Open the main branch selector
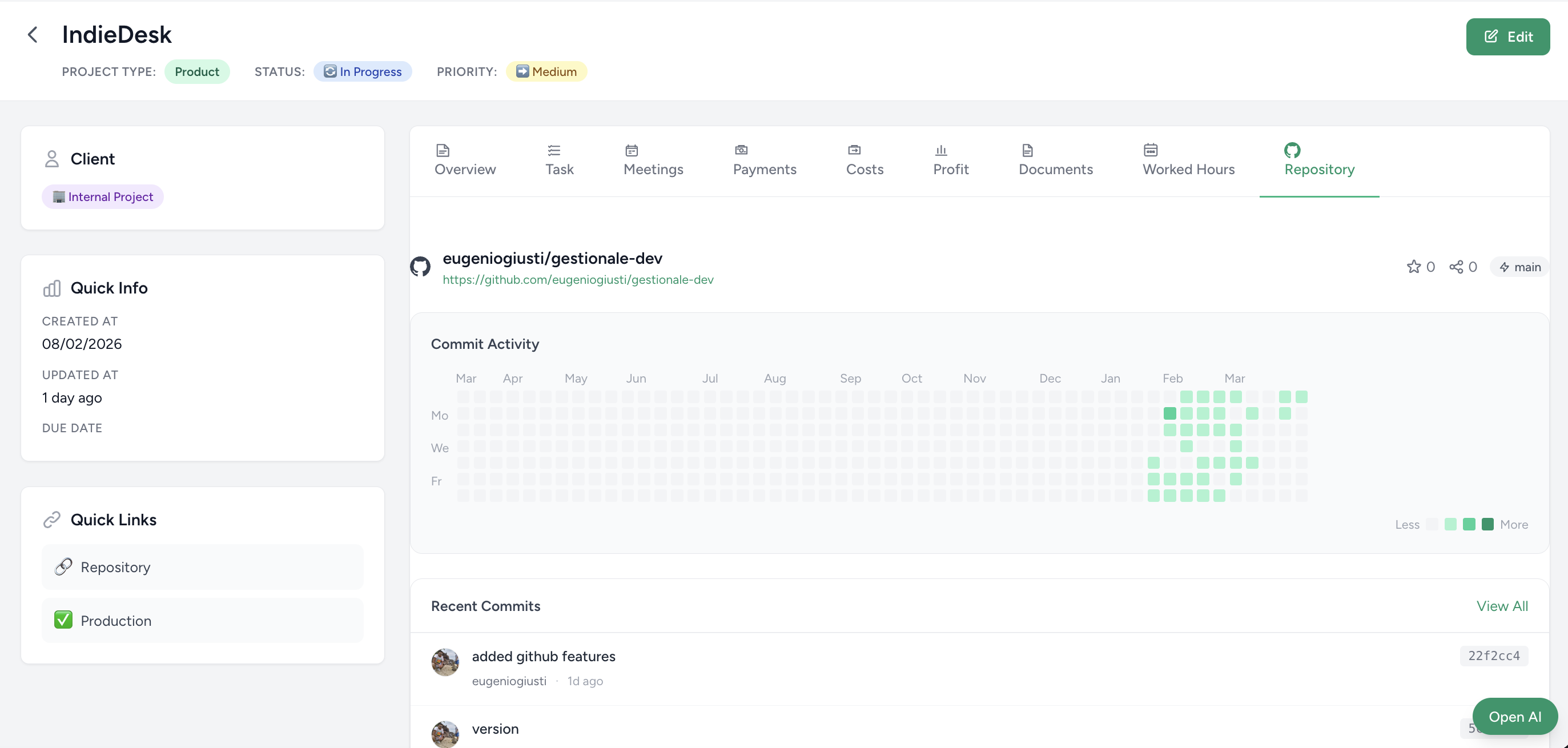Screen dimensions: 1568x748 [x=1520, y=267]
